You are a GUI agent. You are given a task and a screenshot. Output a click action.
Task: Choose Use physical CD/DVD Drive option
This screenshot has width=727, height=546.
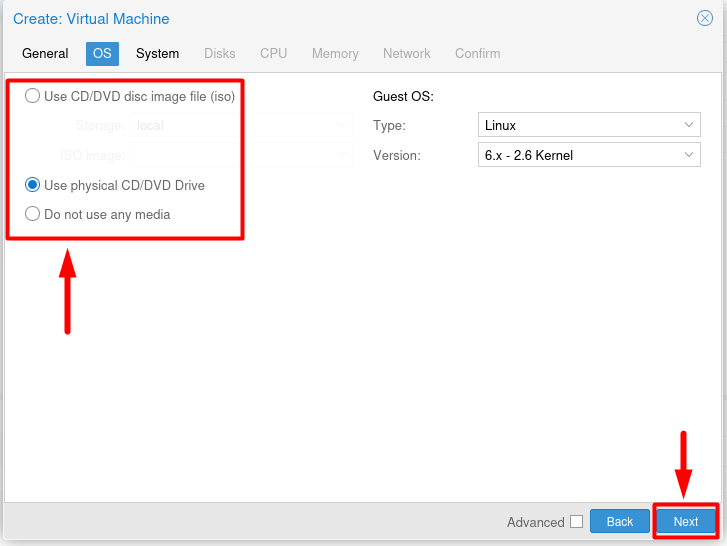33,185
